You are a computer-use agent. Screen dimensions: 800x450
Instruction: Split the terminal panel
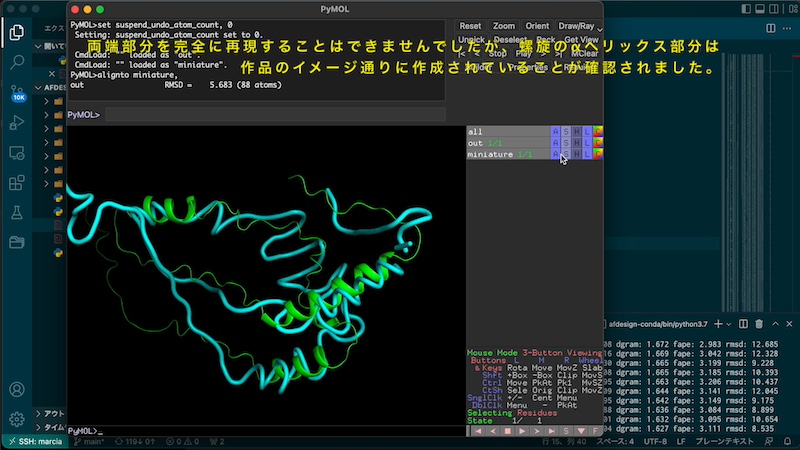coord(742,324)
